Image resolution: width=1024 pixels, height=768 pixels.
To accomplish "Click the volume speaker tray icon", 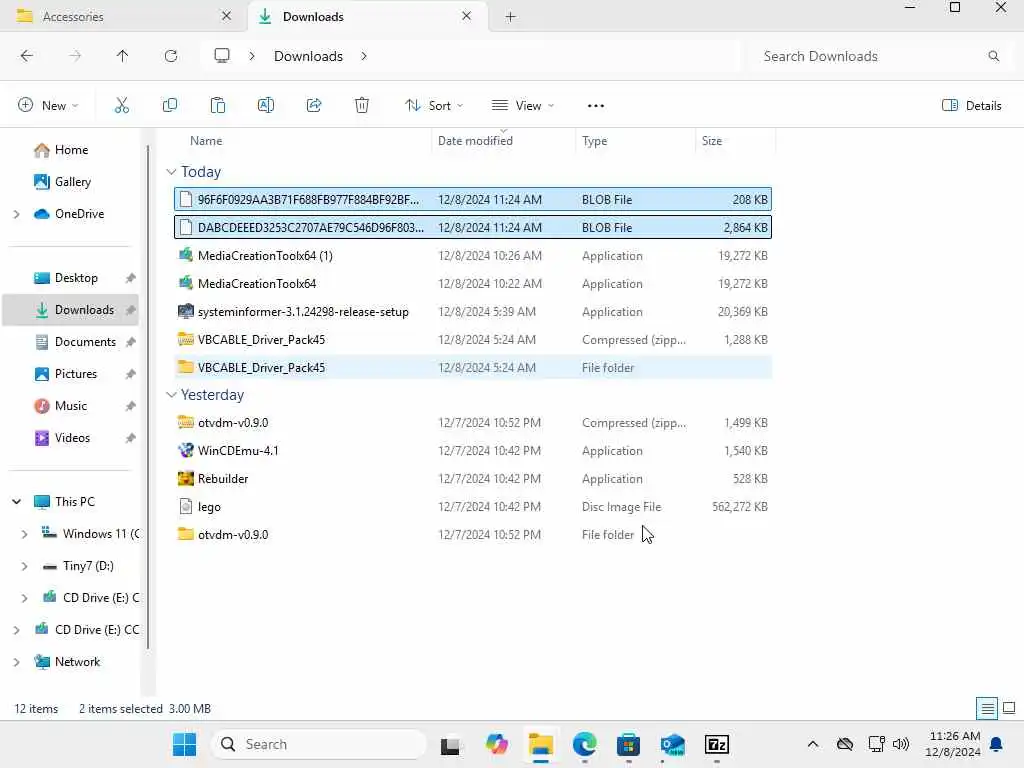I will 901,744.
